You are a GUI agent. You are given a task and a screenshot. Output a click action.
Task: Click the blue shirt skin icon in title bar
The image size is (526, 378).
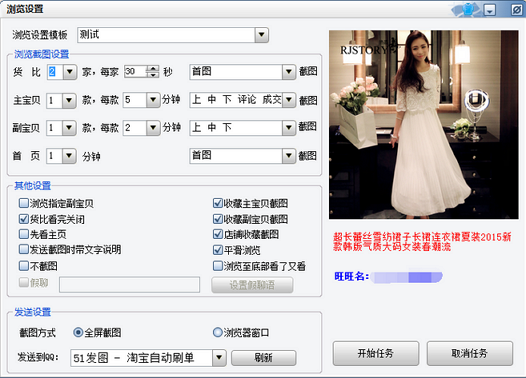(467, 10)
